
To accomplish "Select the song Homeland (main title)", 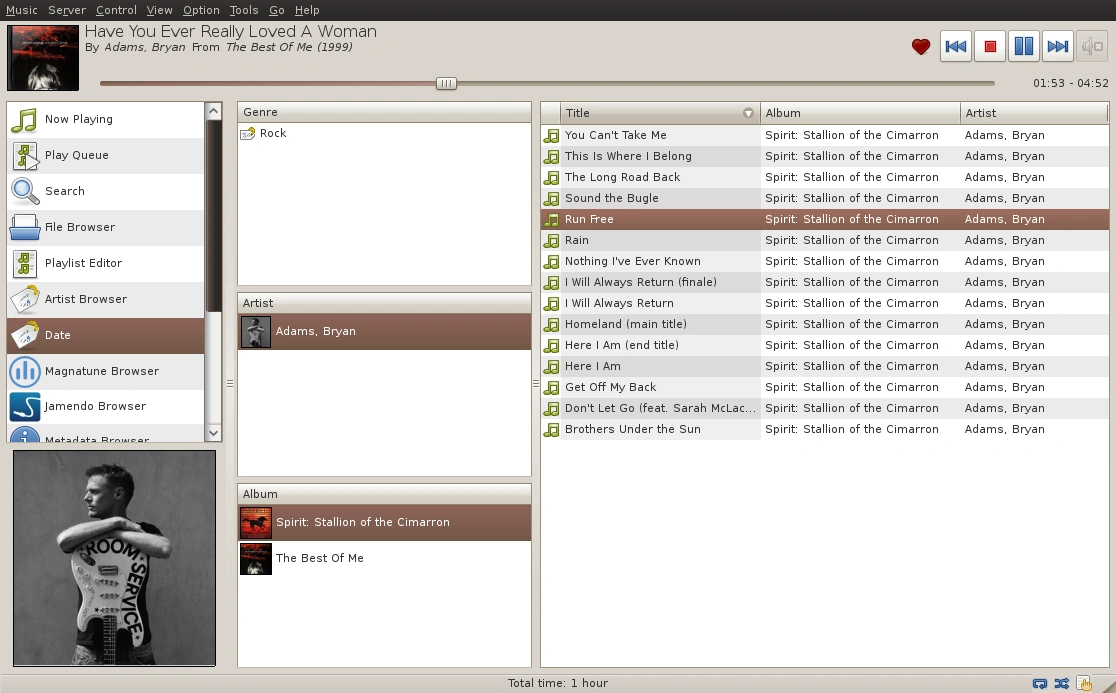I will 825,324.
